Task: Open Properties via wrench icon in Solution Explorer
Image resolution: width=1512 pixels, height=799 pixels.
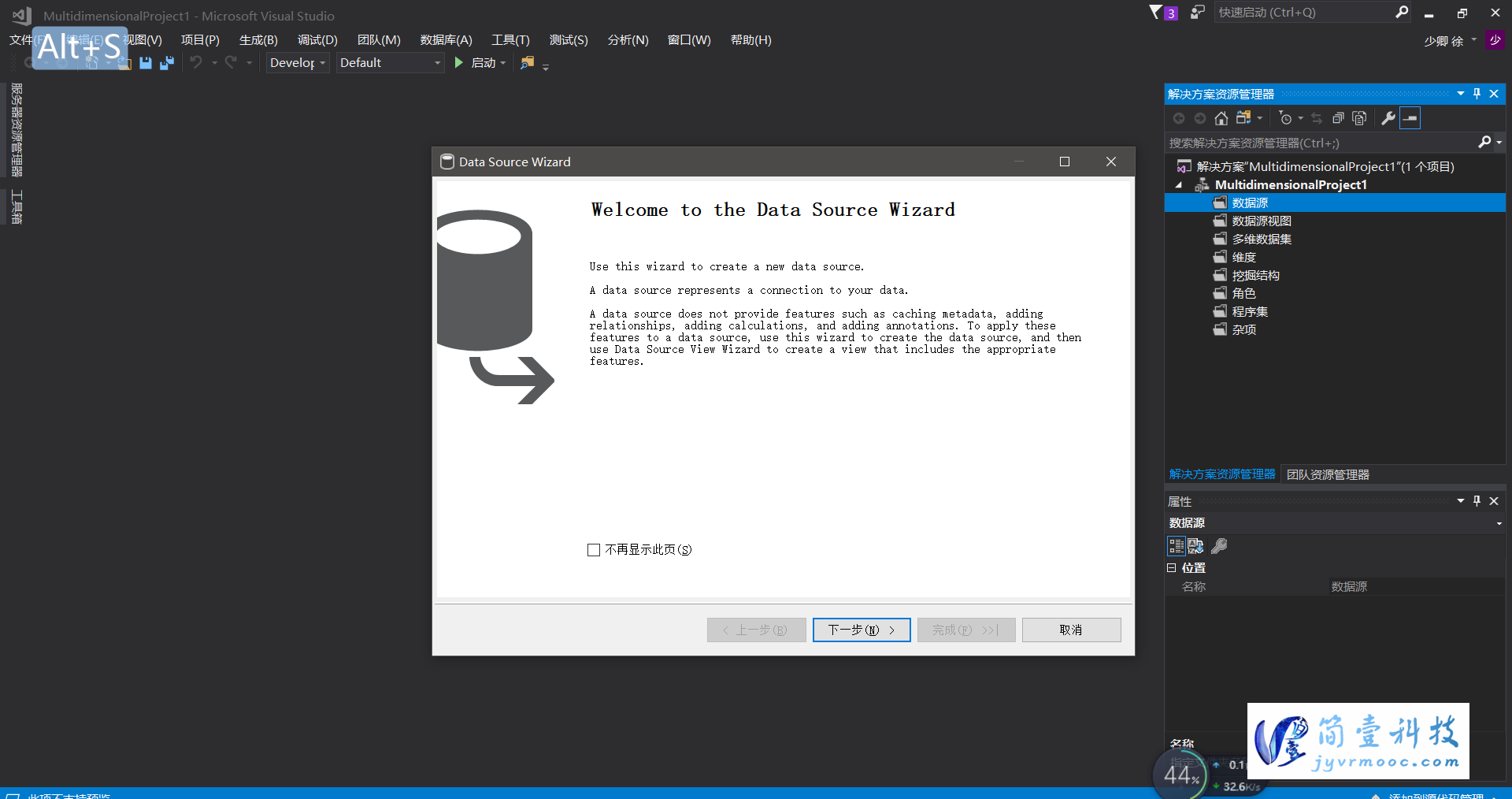Action: coord(1388,118)
